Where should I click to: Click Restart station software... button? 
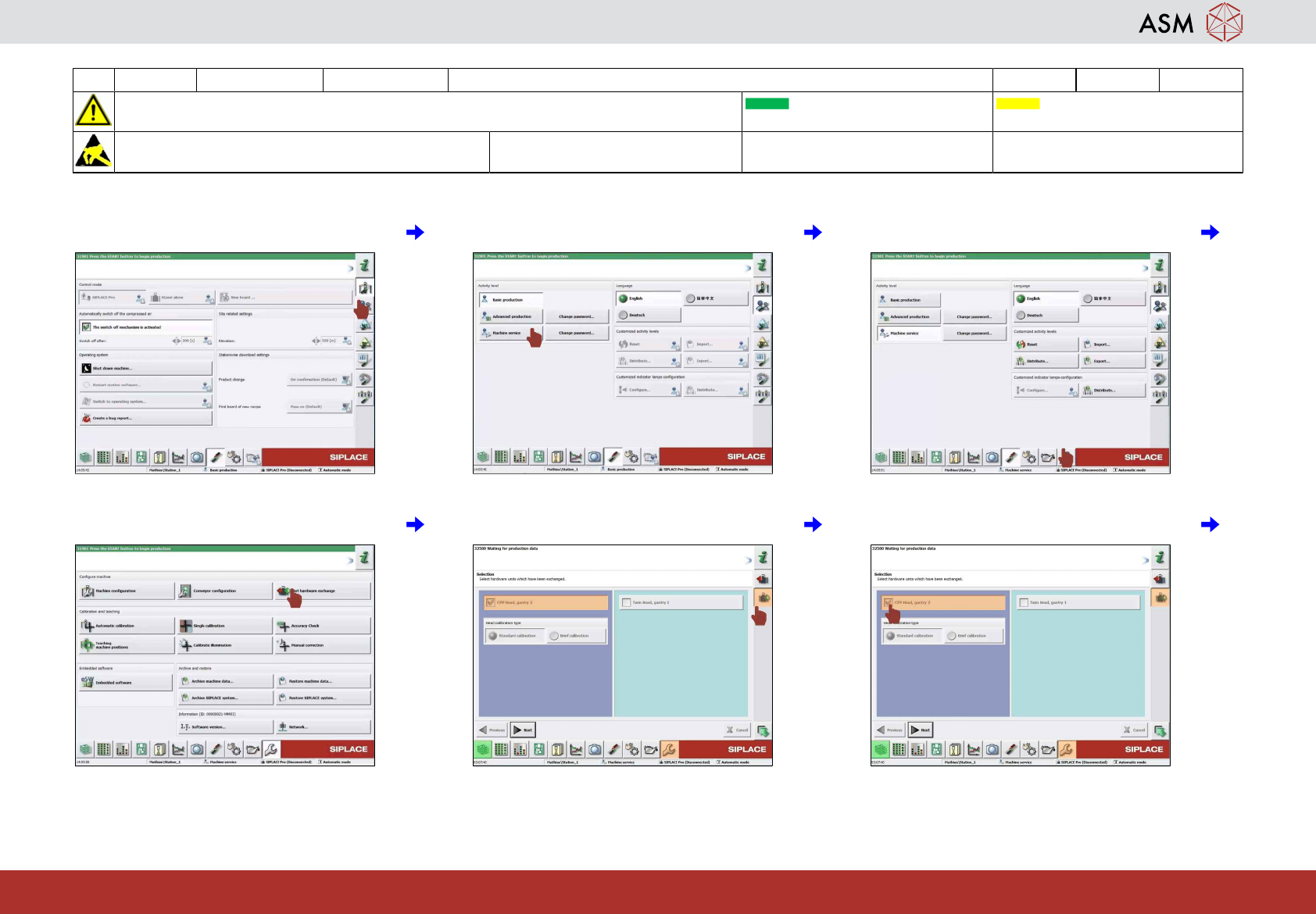(x=145, y=385)
